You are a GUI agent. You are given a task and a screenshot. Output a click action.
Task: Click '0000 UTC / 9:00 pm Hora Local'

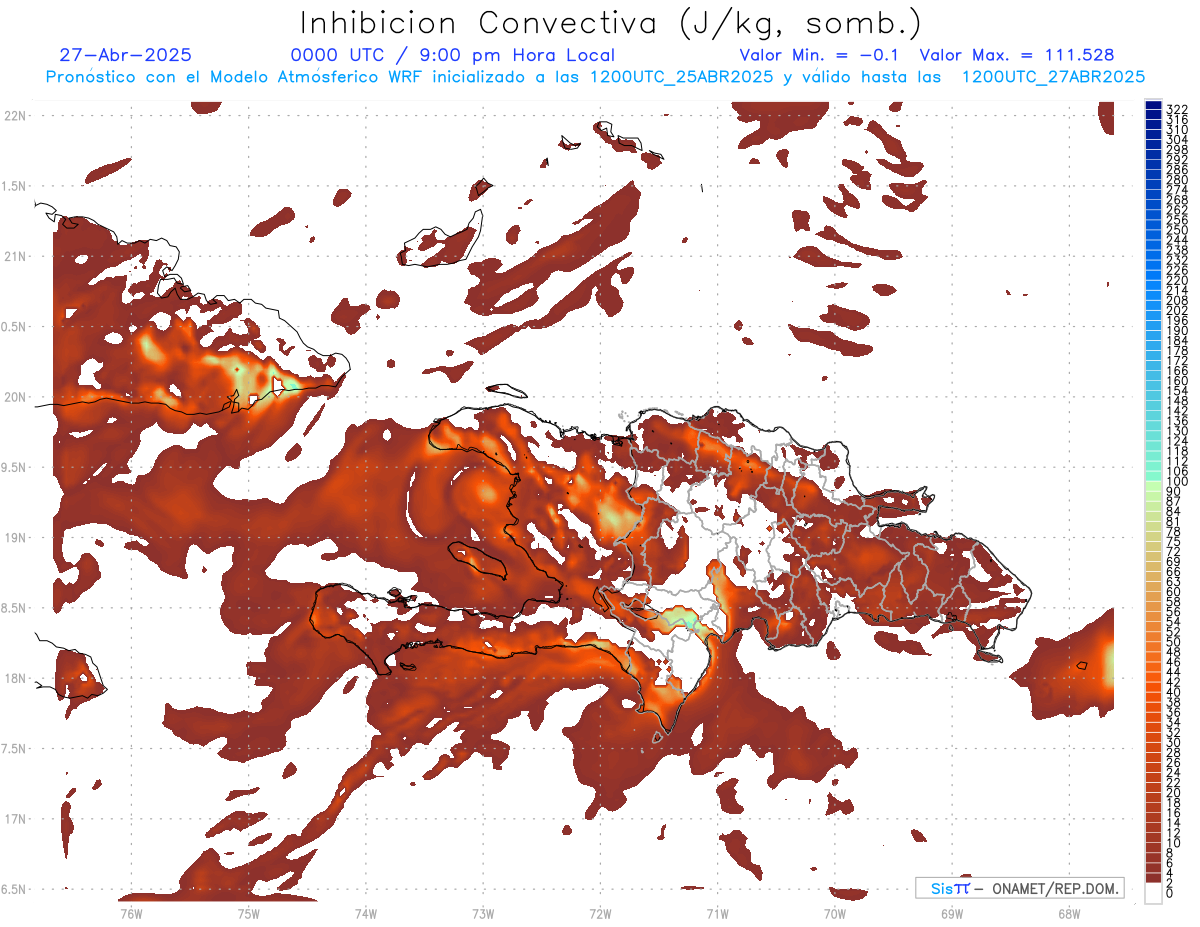pyautogui.click(x=453, y=56)
